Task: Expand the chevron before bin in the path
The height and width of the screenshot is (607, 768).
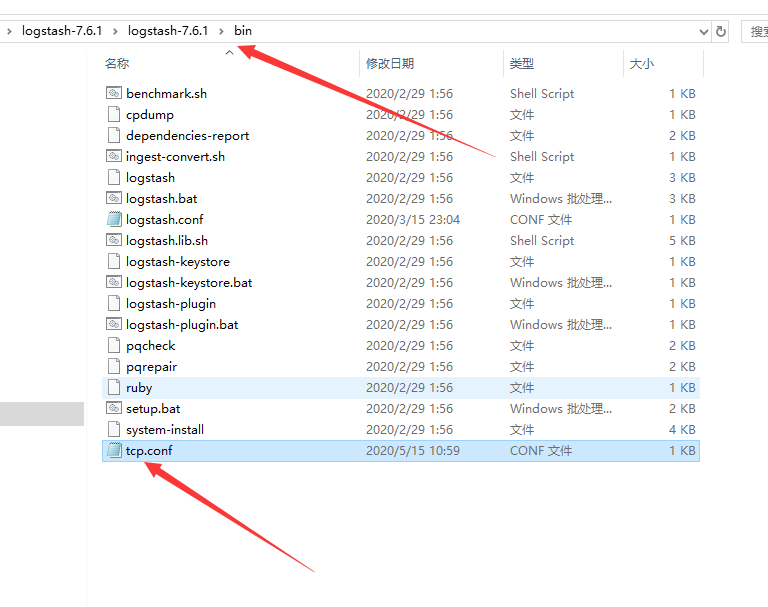Action: click(x=221, y=31)
